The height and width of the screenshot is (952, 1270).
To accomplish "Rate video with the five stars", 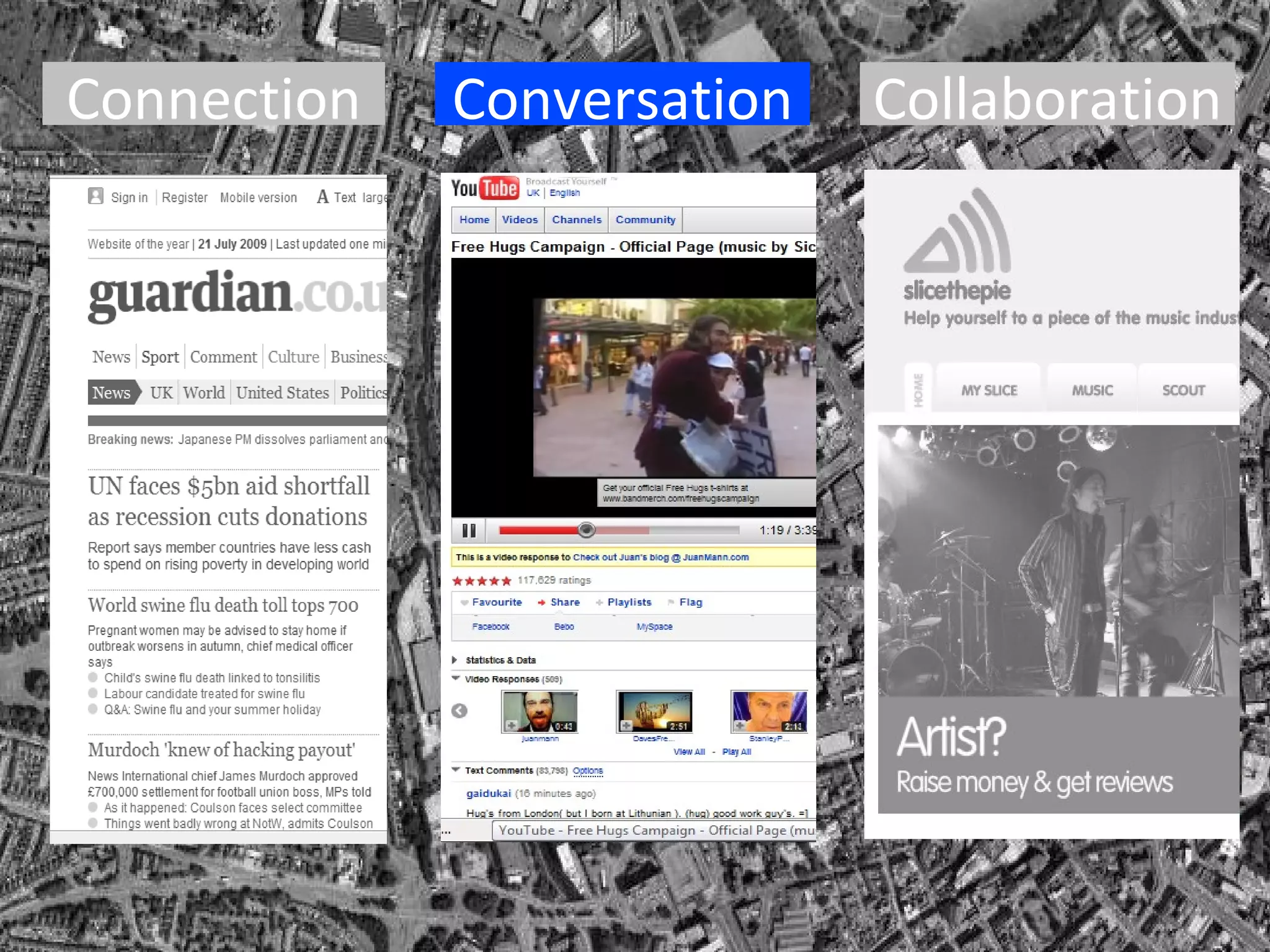I will coord(482,581).
